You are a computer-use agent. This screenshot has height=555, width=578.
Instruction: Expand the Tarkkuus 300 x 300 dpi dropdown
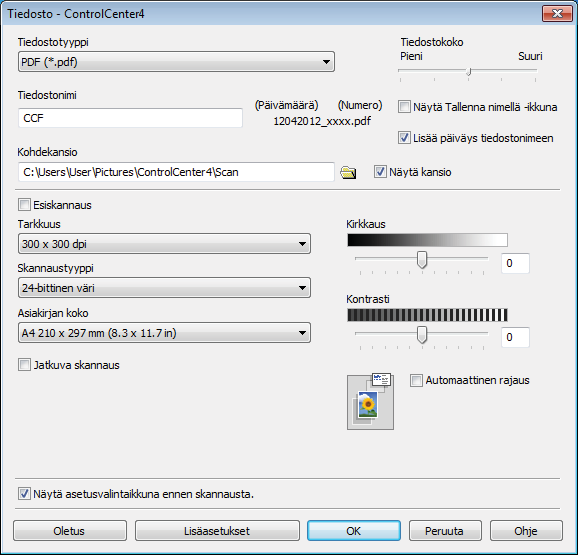pos(164,244)
